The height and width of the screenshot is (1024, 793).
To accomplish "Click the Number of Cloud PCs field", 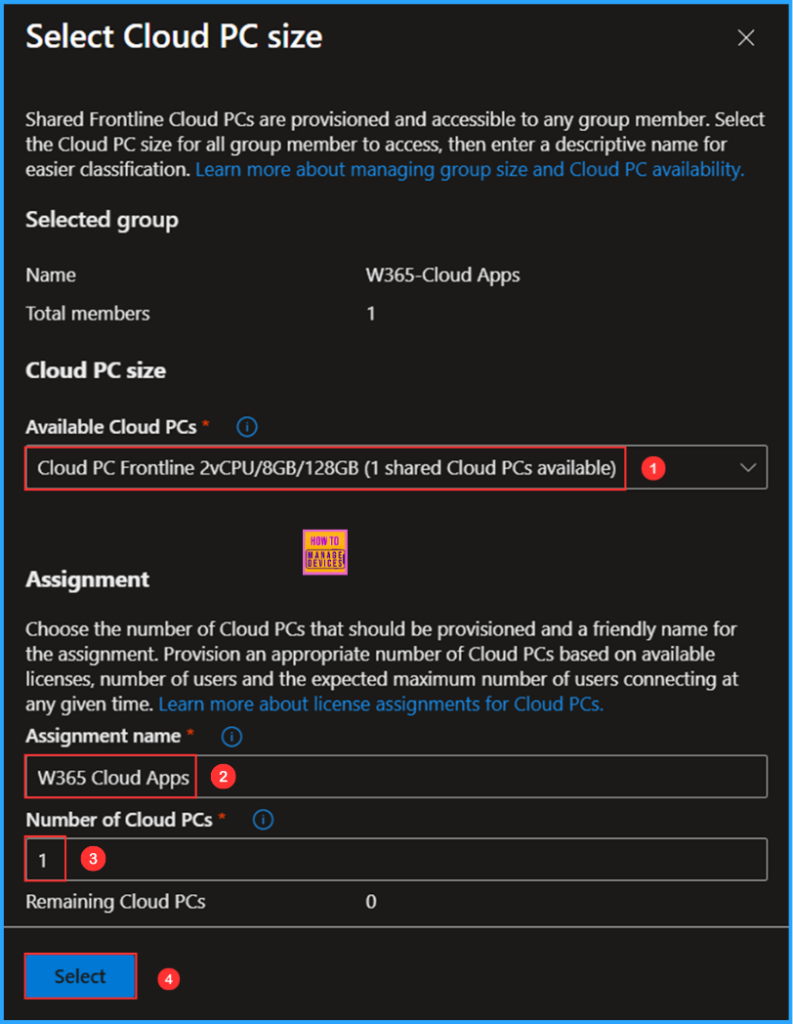I will coord(400,858).
